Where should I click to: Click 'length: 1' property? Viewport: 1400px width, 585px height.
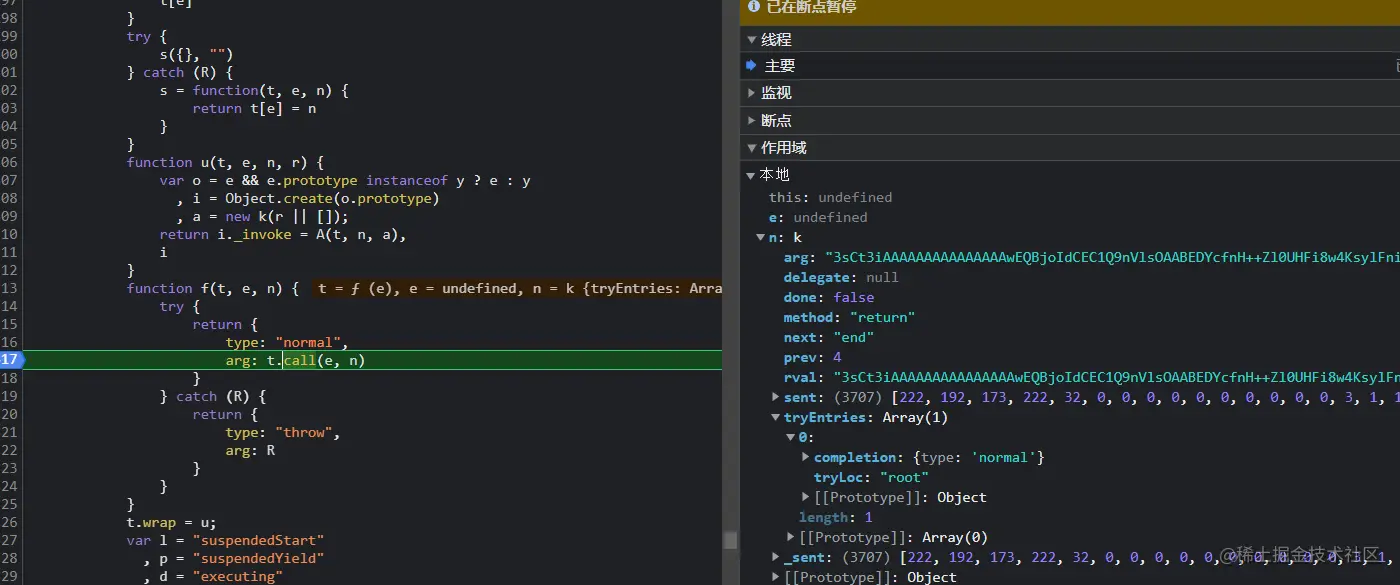pyautogui.click(x=835, y=517)
